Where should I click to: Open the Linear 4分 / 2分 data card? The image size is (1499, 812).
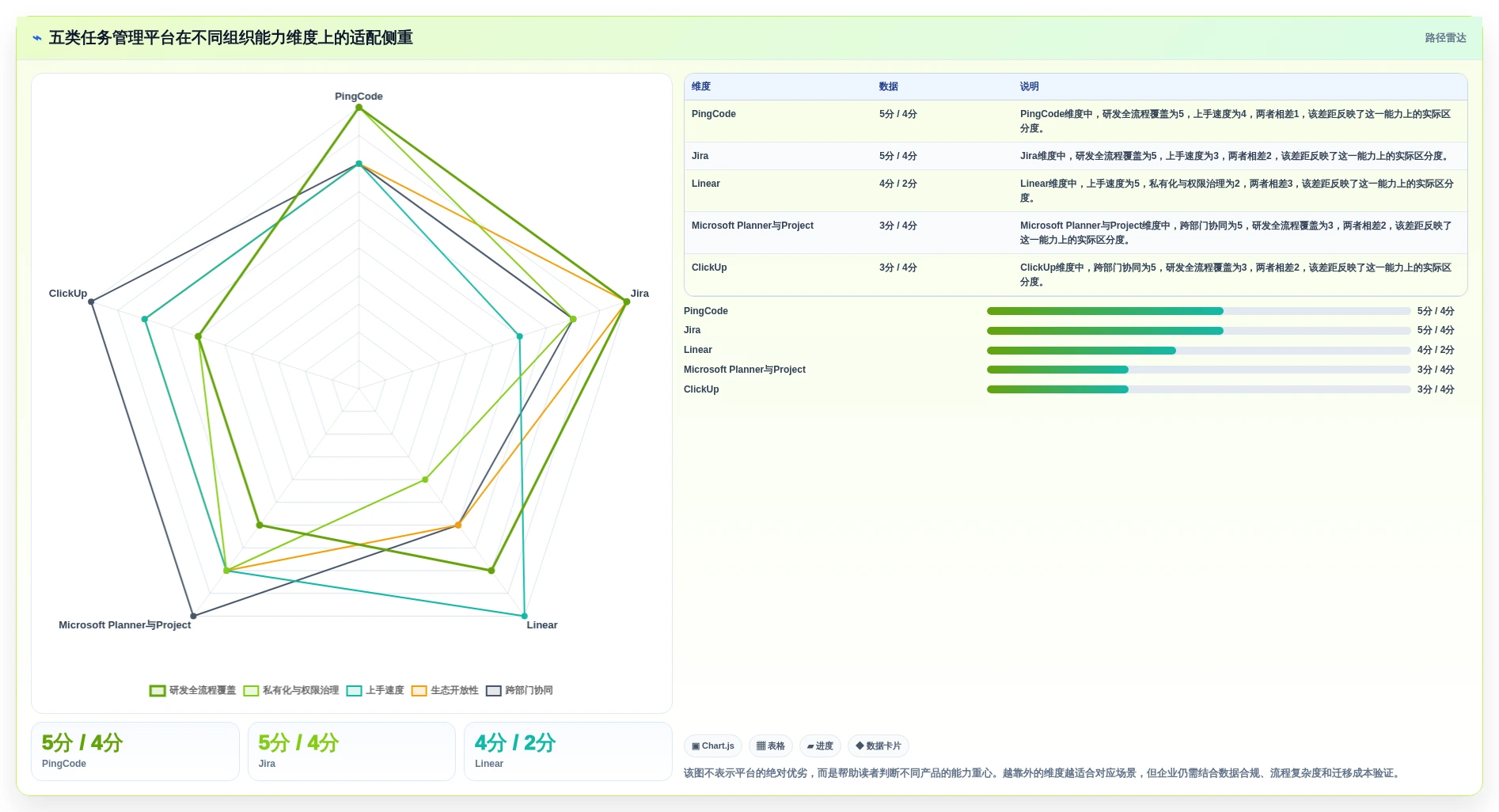[568, 751]
